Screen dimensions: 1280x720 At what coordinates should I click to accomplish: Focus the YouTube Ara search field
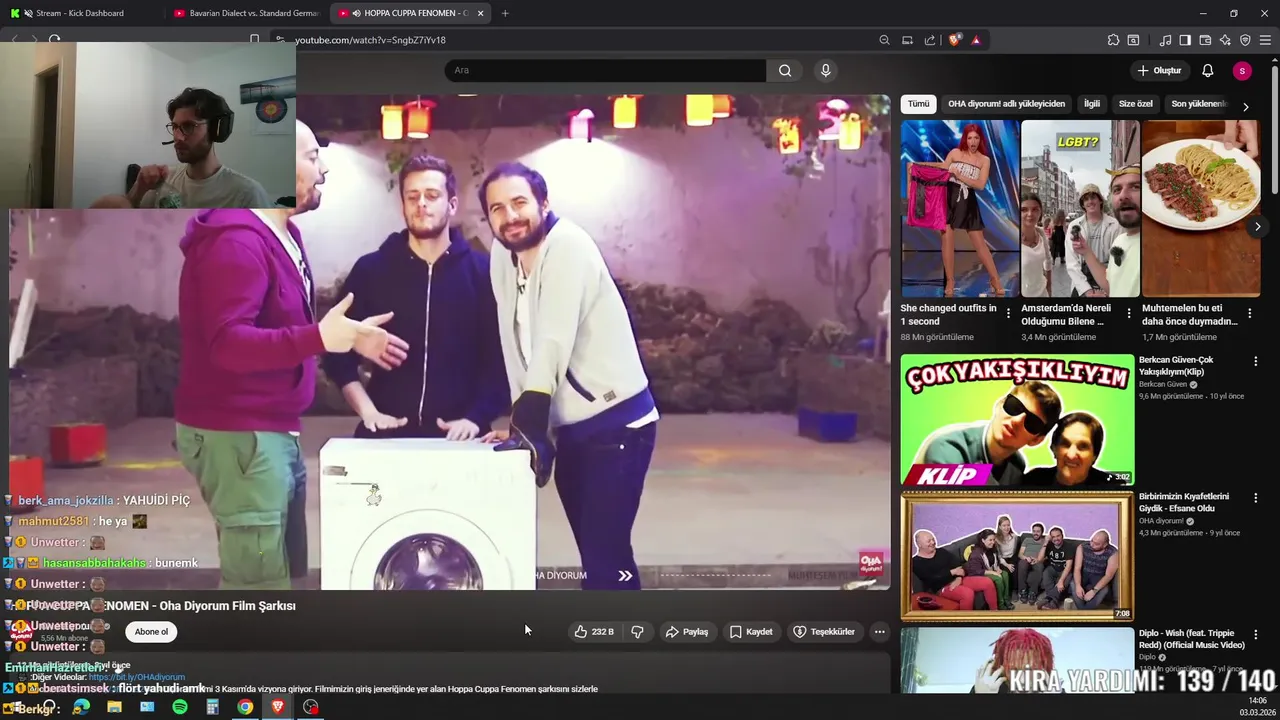(605, 70)
